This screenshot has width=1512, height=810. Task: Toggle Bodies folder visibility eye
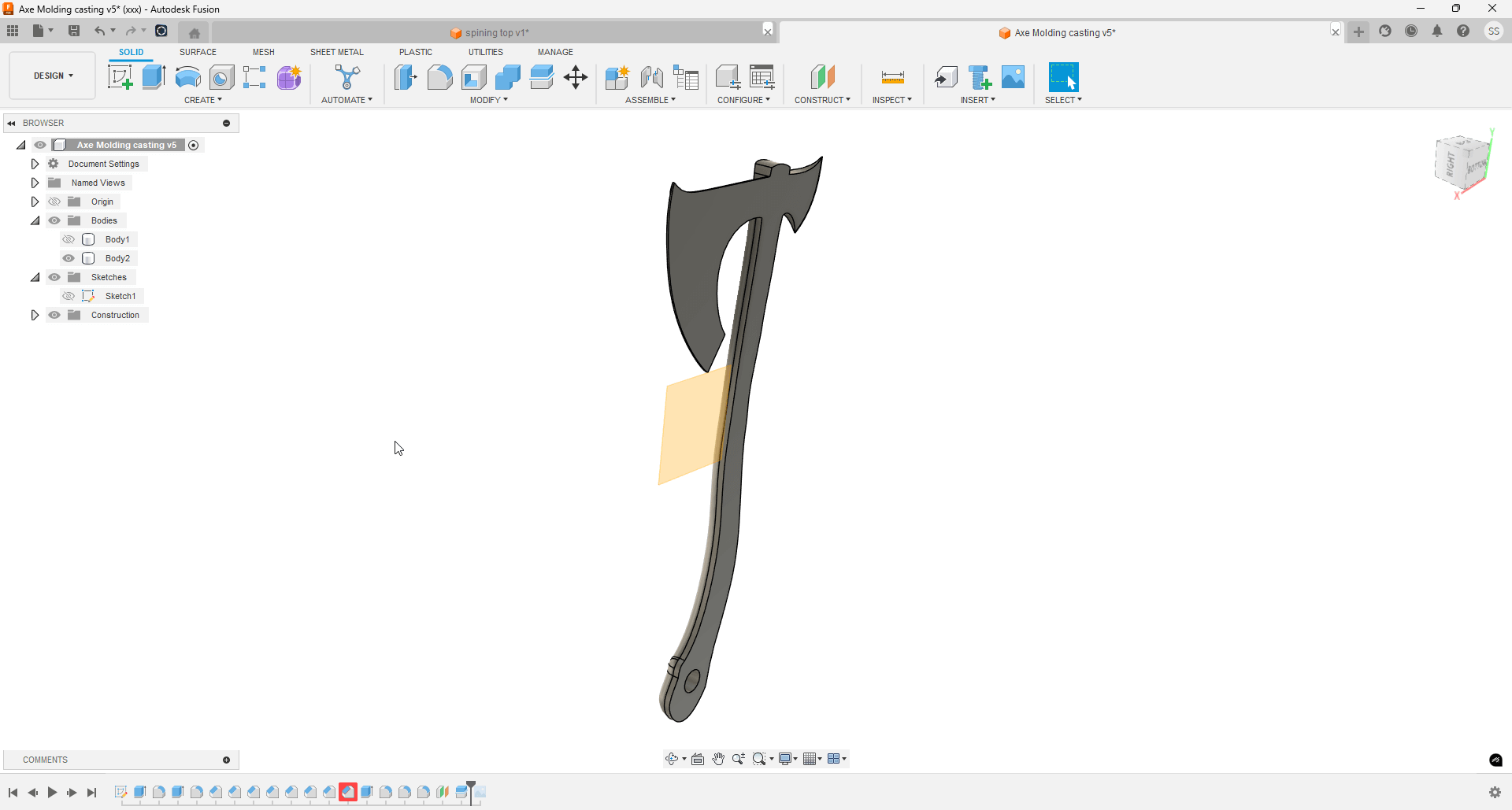pos(54,220)
